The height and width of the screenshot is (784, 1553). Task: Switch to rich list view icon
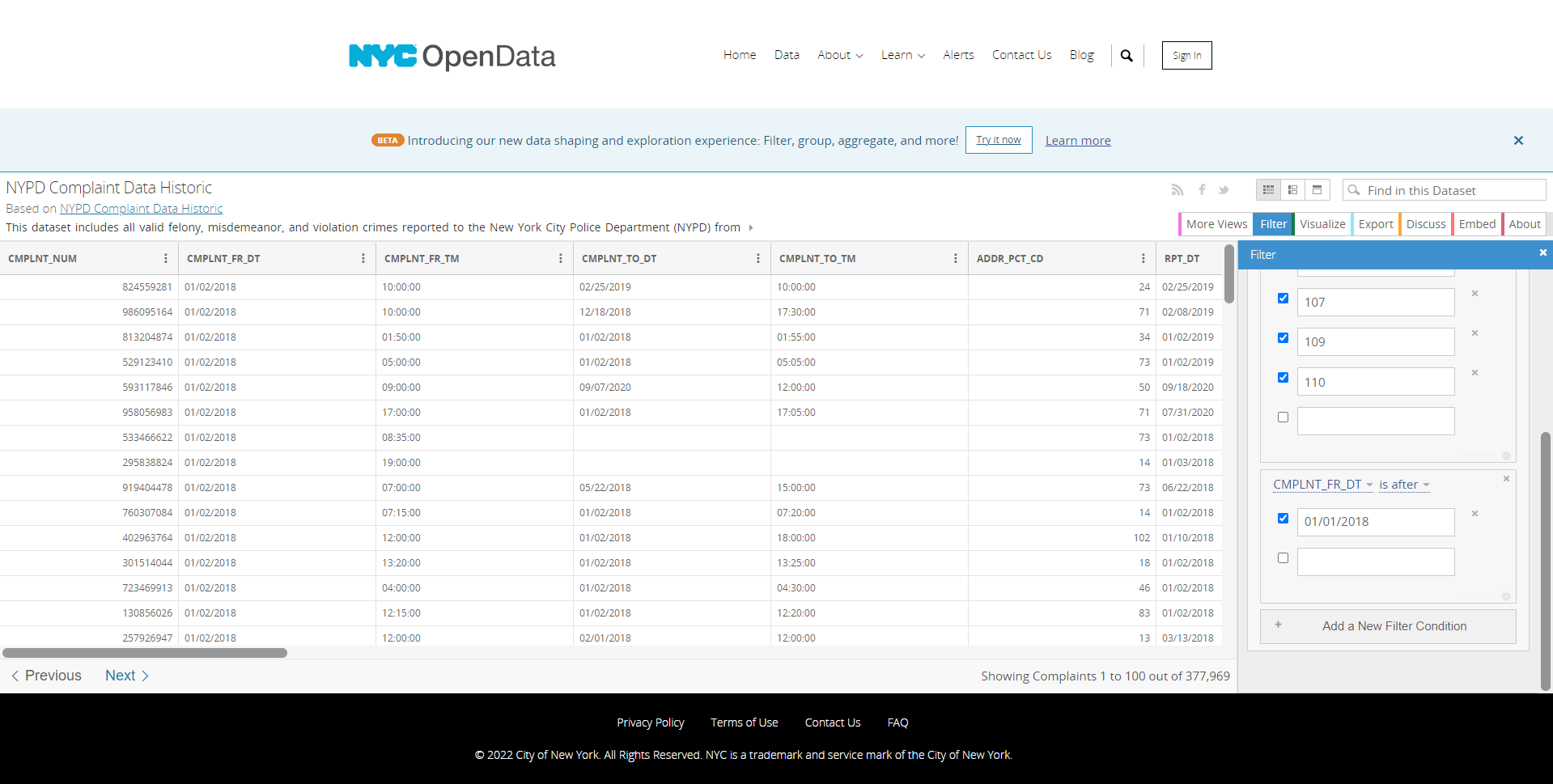click(1292, 190)
